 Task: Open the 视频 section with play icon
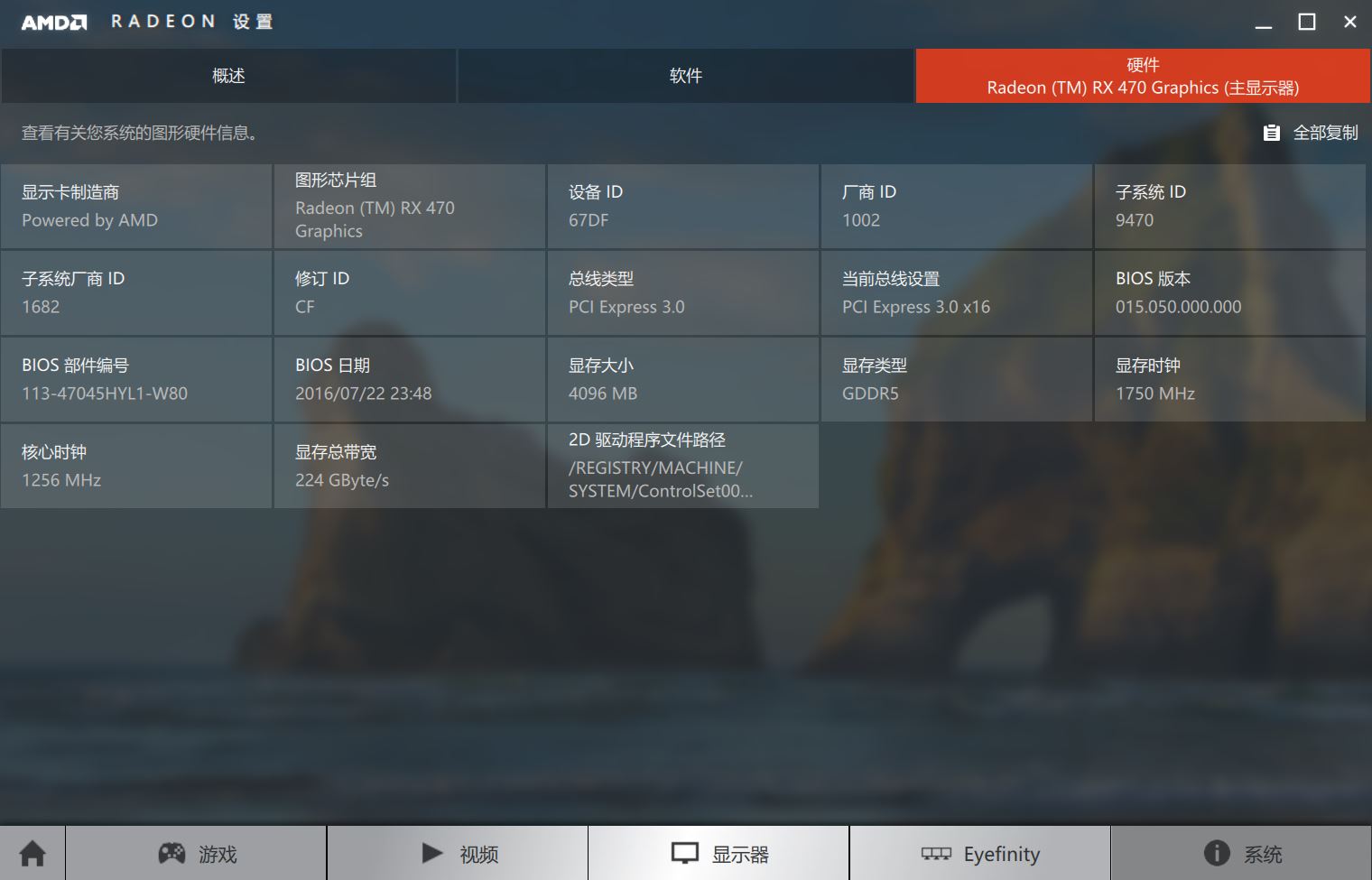pos(458,853)
